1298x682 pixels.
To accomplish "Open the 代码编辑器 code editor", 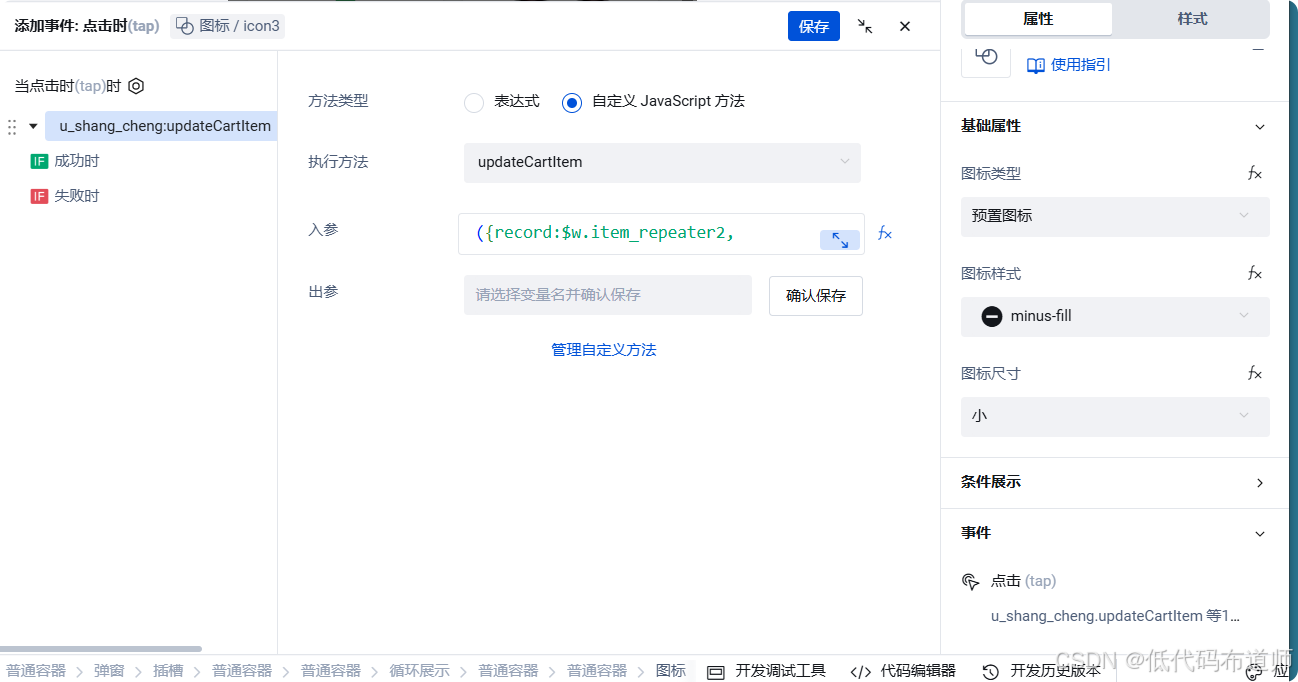I will pyautogui.click(x=903, y=671).
